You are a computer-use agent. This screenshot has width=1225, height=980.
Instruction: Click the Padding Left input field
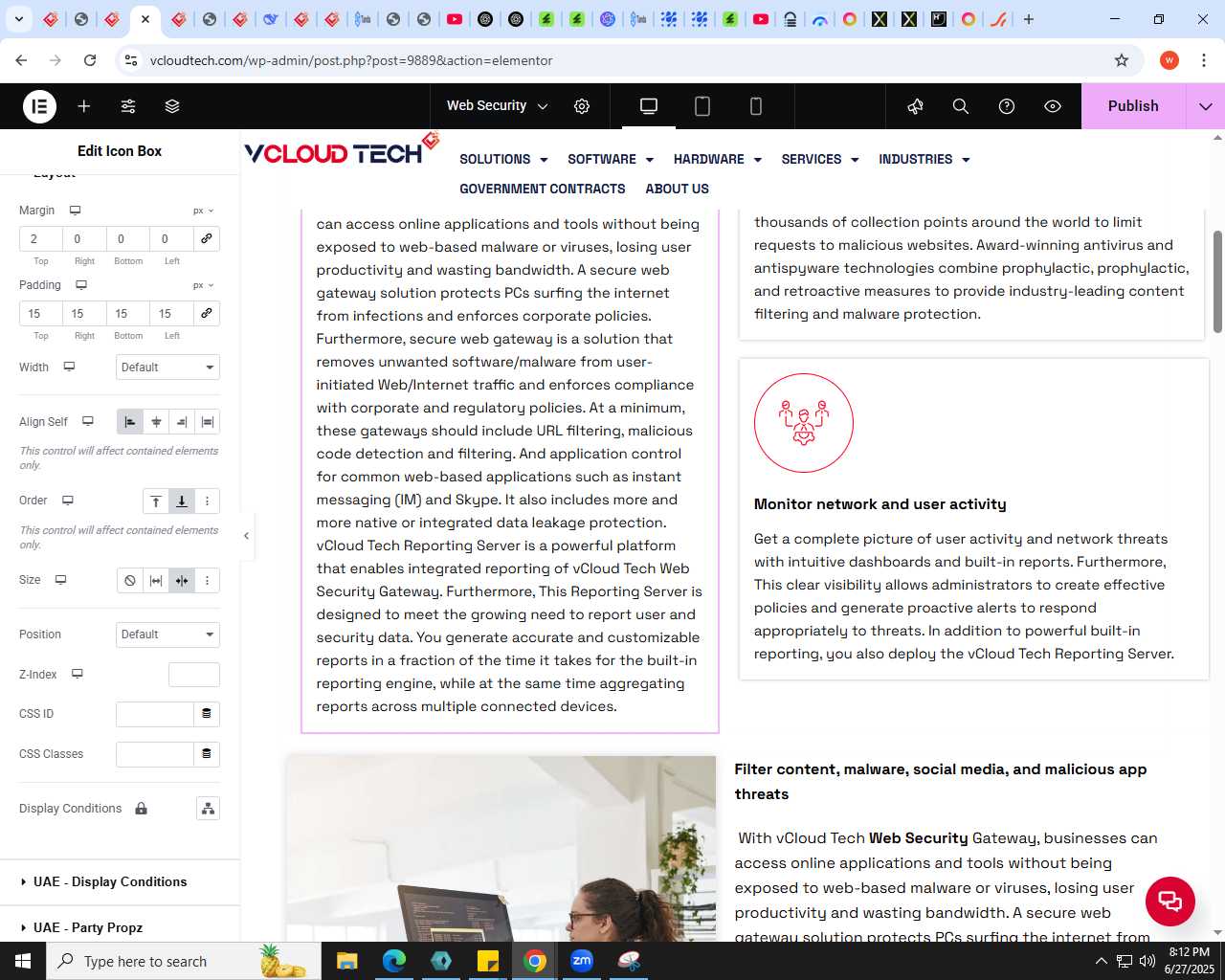172,313
